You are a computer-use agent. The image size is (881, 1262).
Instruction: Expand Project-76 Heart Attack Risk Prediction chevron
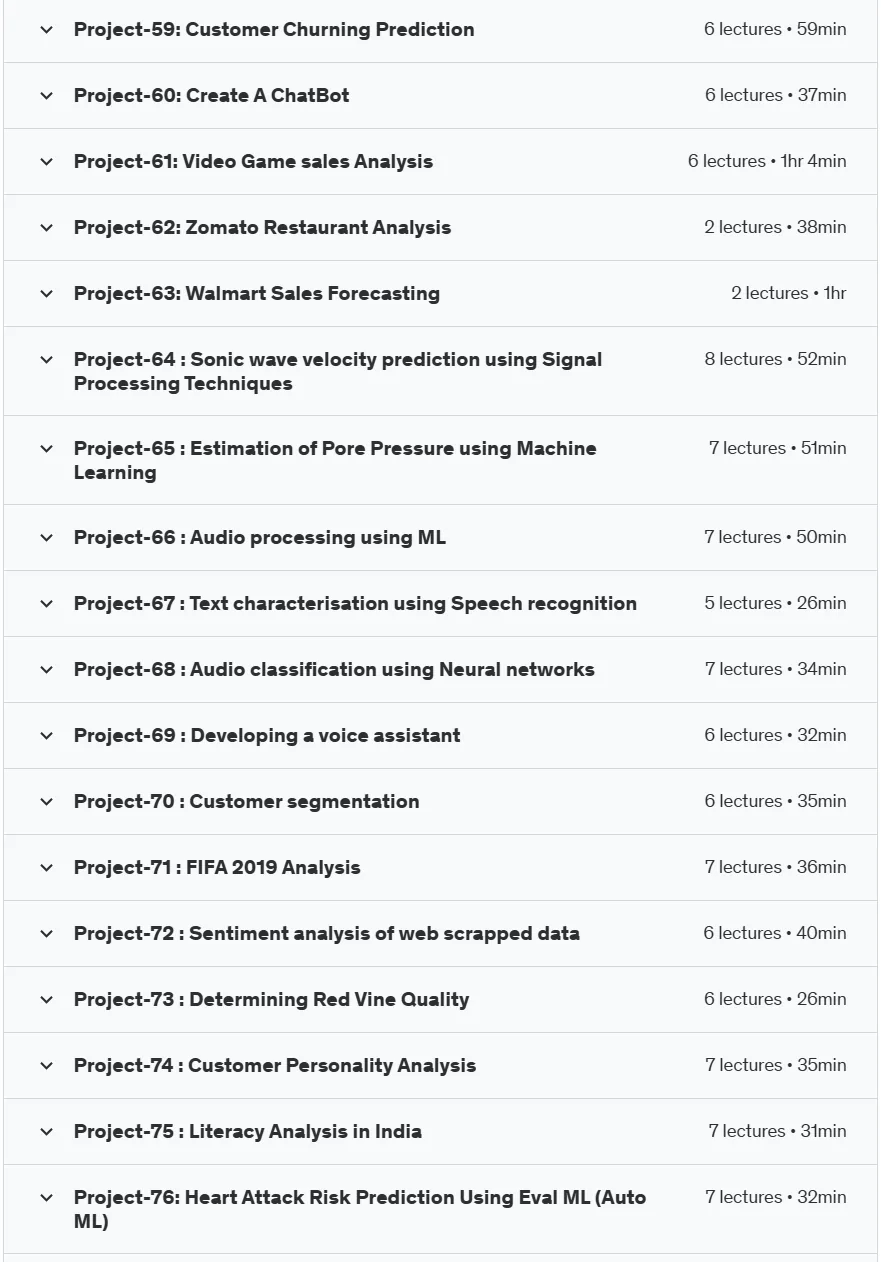46,1198
